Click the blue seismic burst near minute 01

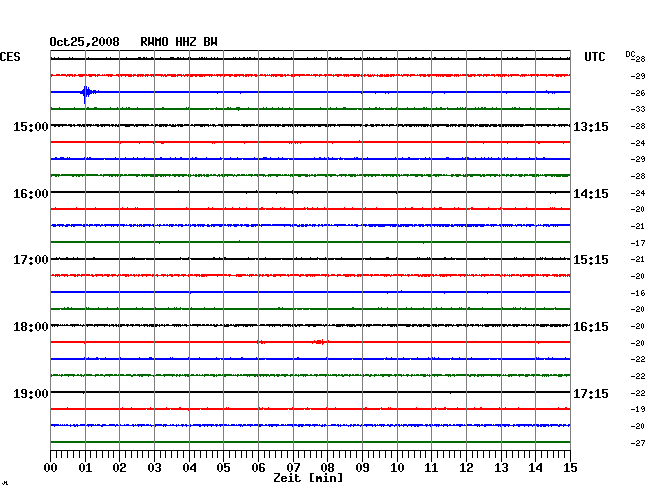click(88, 93)
